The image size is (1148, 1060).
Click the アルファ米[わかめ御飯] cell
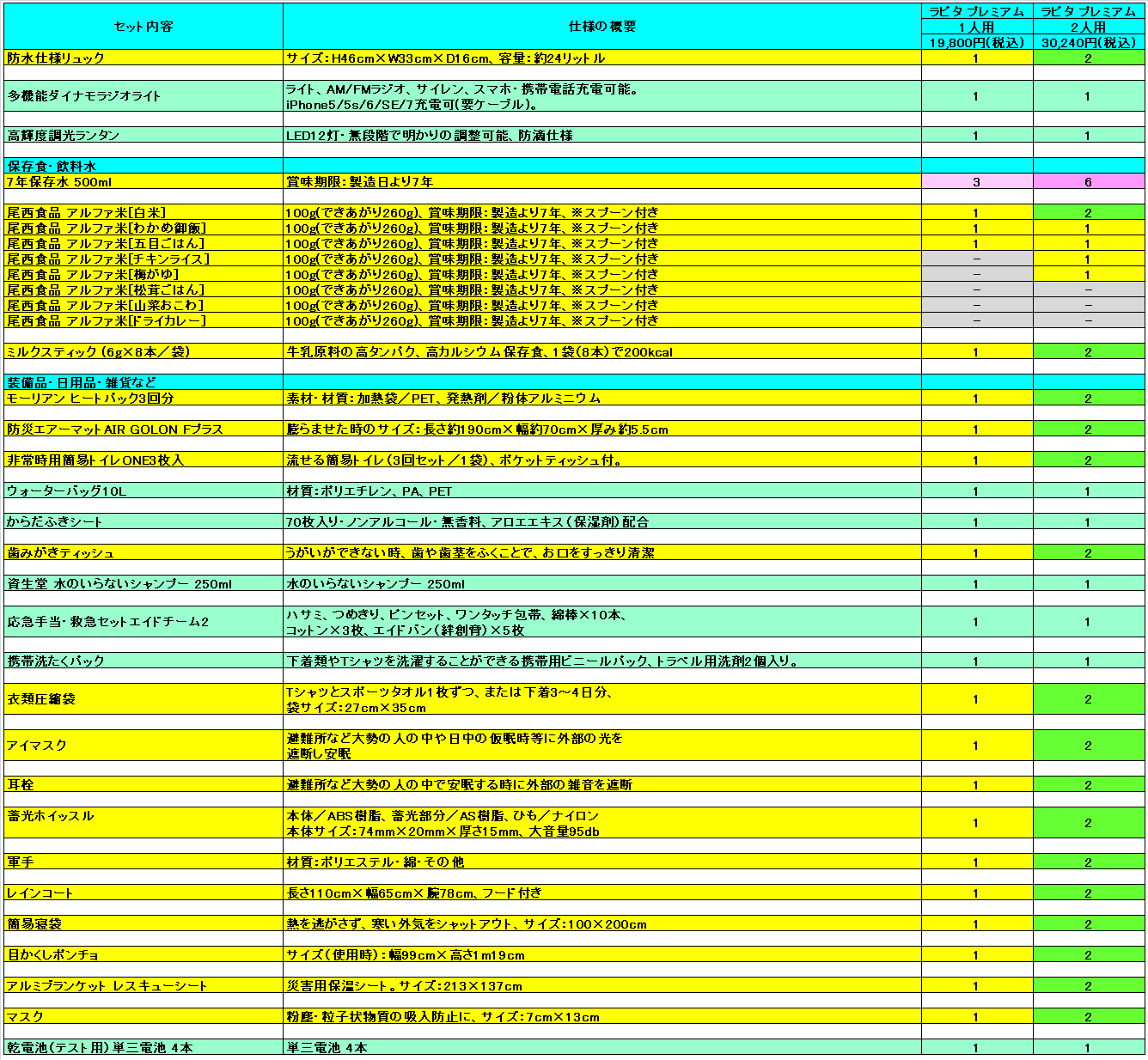[143, 228]
